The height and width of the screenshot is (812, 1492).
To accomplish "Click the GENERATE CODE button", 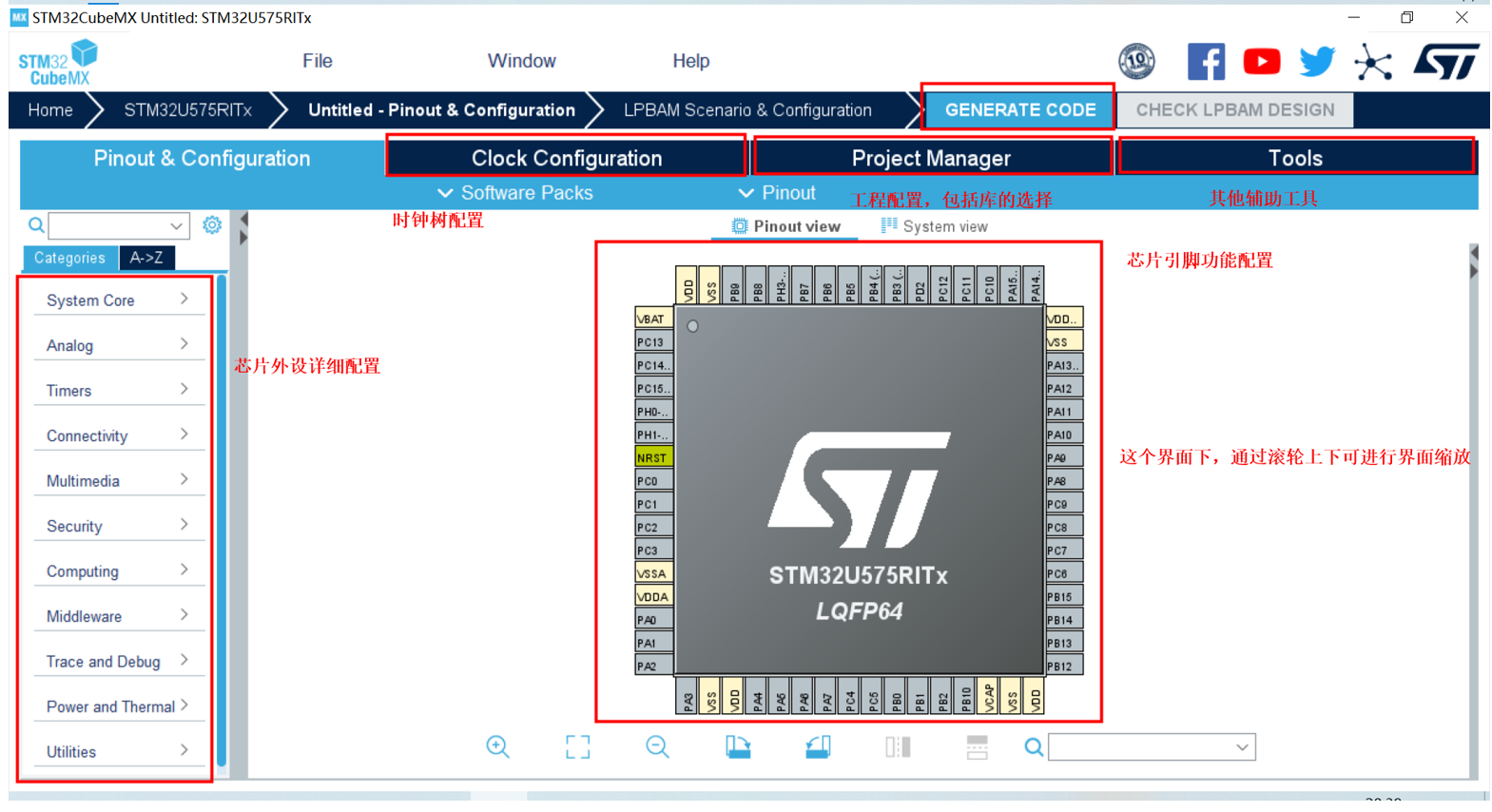I will click(1019, 110).
